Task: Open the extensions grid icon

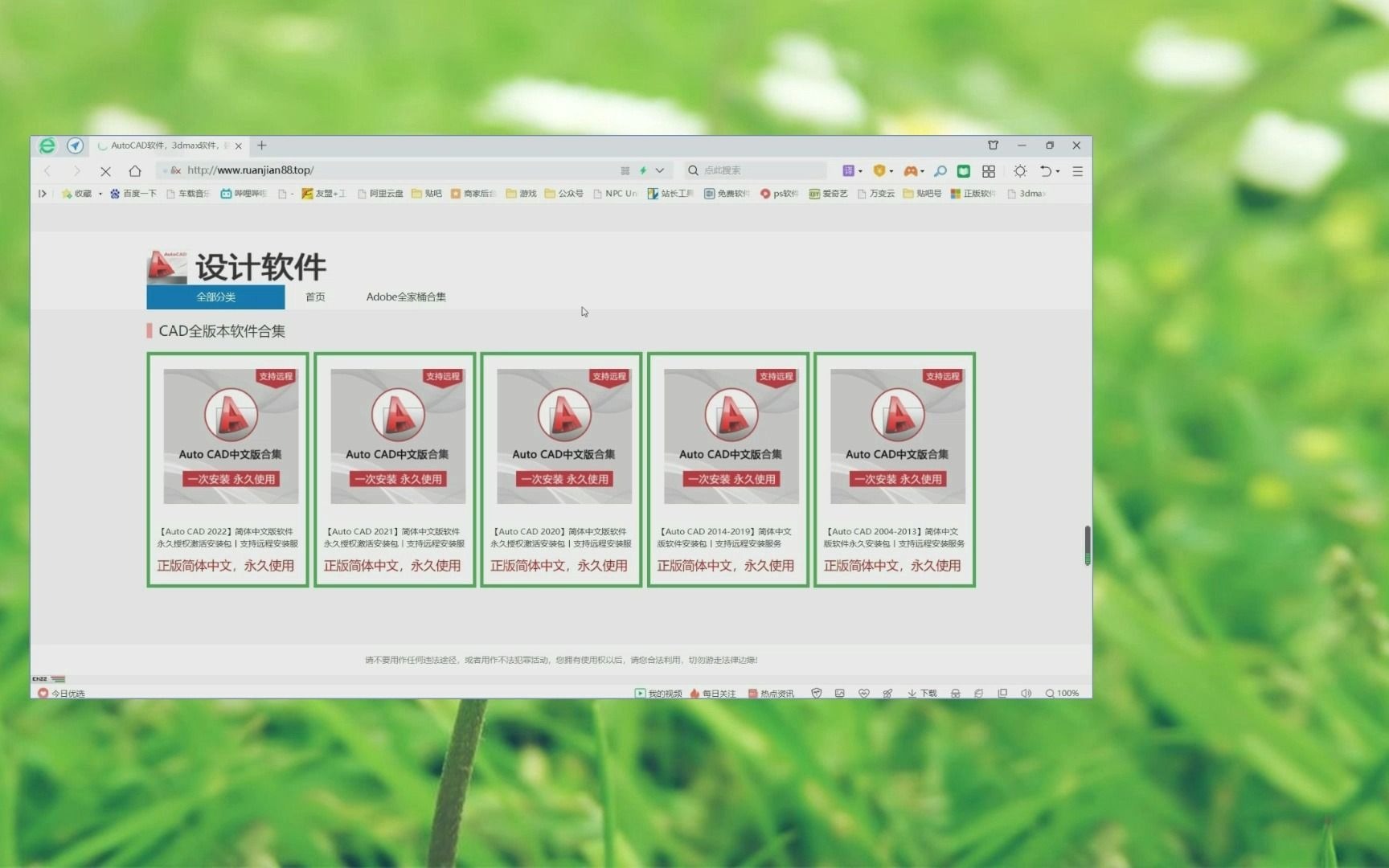Action: pos(989,170)
